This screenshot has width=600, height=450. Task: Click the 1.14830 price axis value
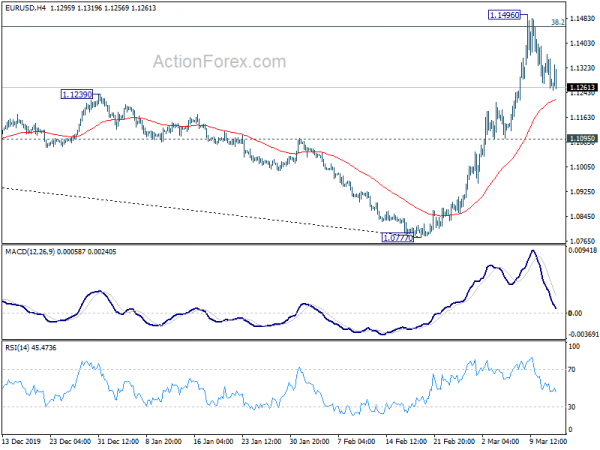coord(582,18)
